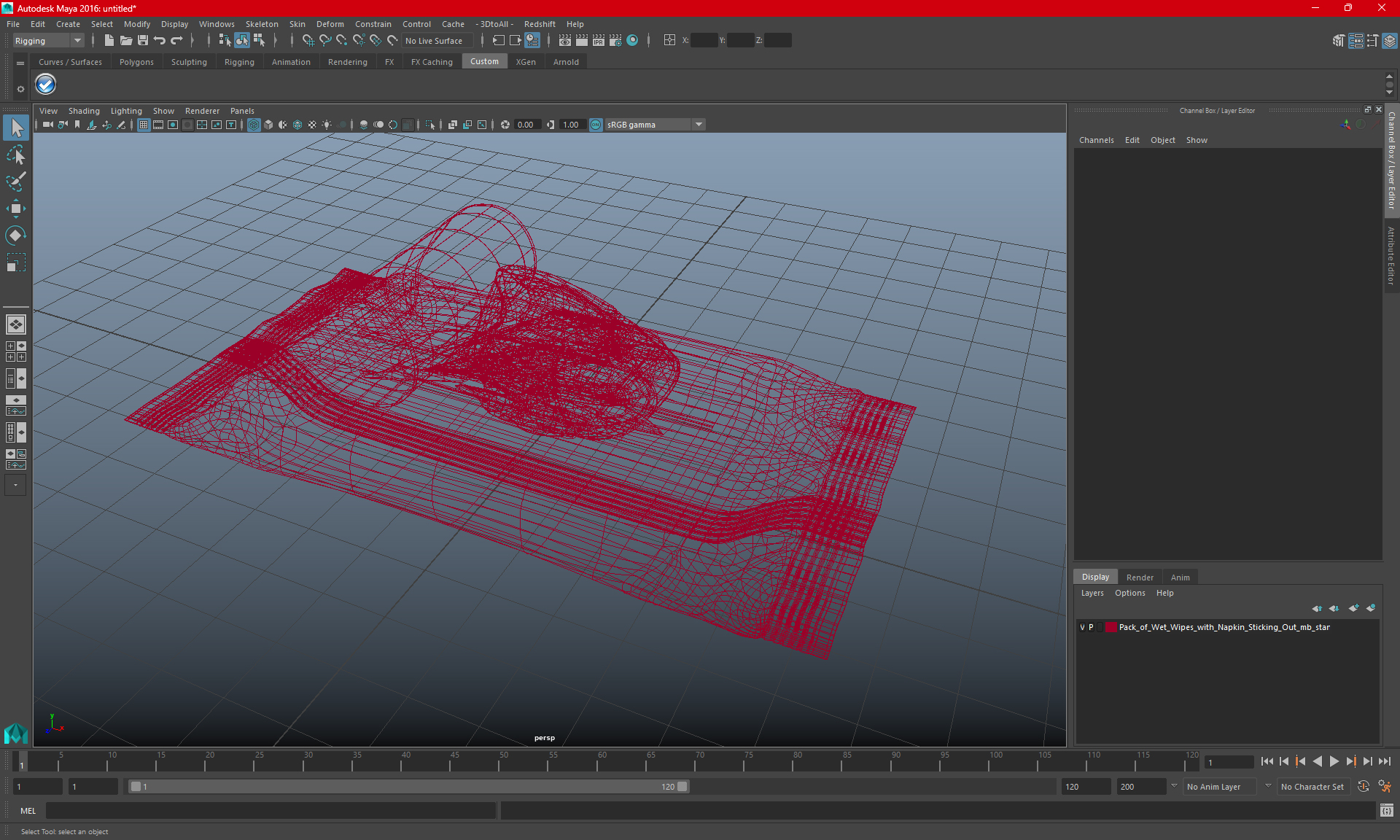1400x840 pixels.
Task: Toggle the color management CM button
Action: pyautogui.click(x=596, y=125)
